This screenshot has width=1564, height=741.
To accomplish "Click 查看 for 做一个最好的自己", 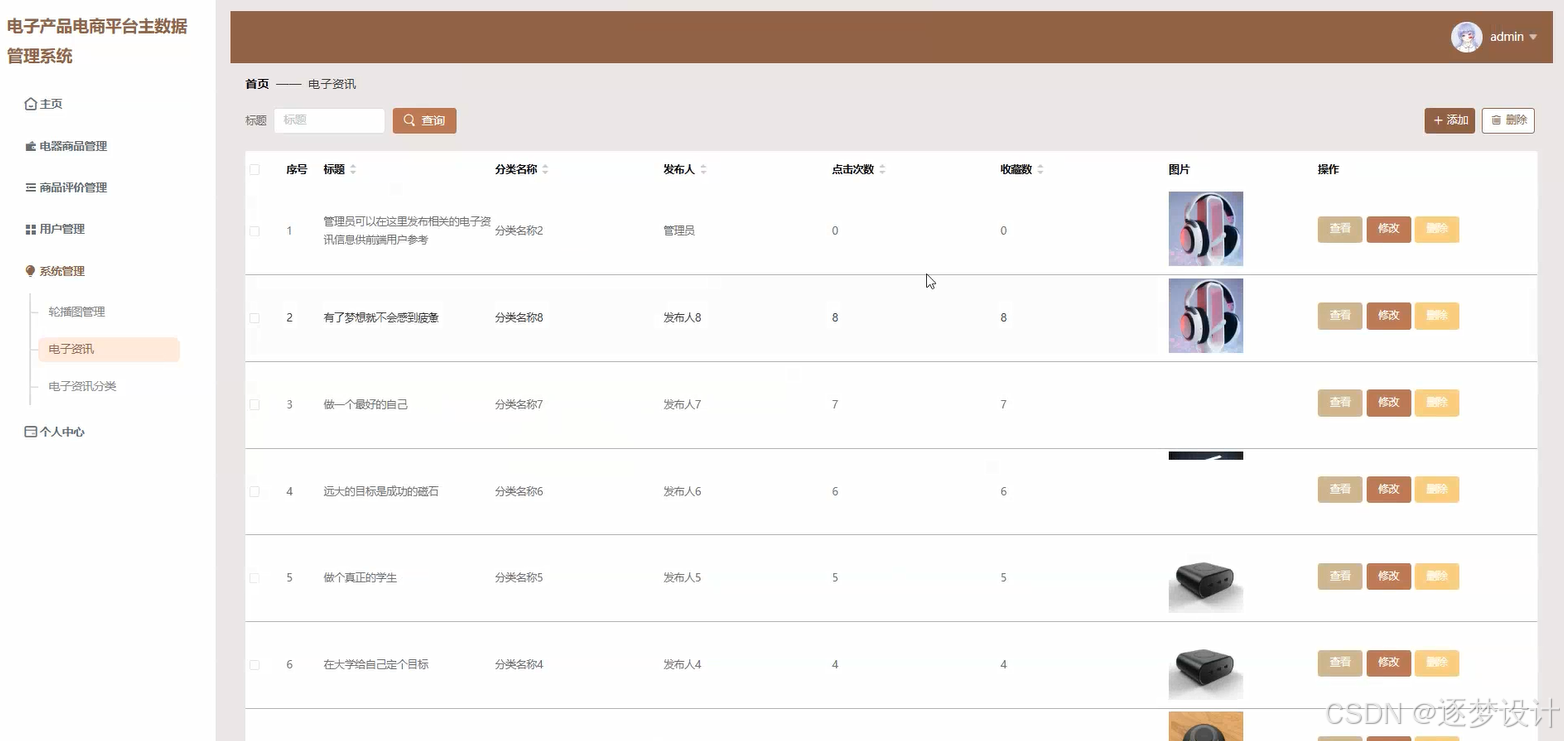I will click(x=1340, y=403).
